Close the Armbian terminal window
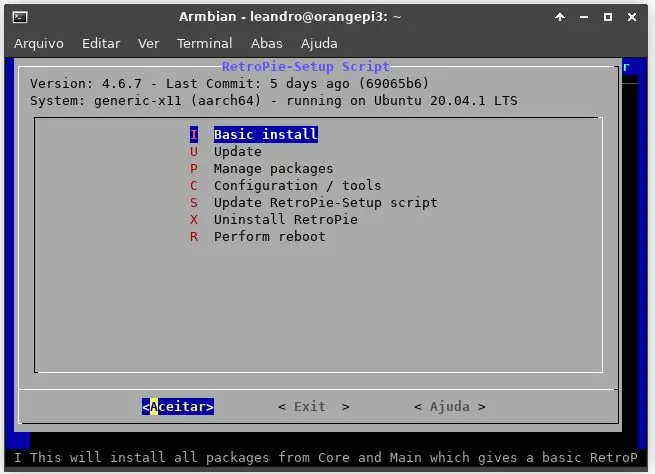Image resolution: width=655 pixels, height=474 pixels. [632, 17]
